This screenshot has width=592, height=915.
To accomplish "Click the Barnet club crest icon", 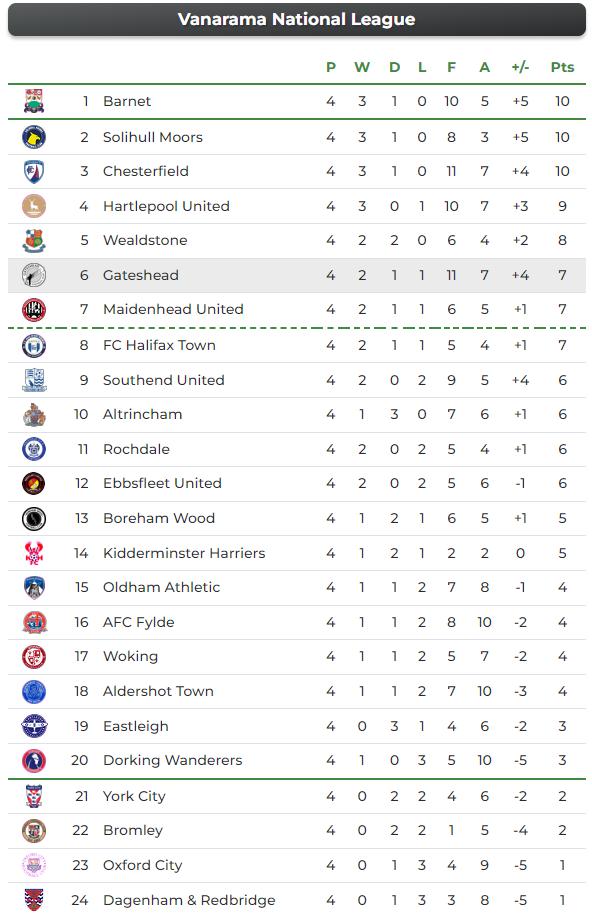I will 34,101.
